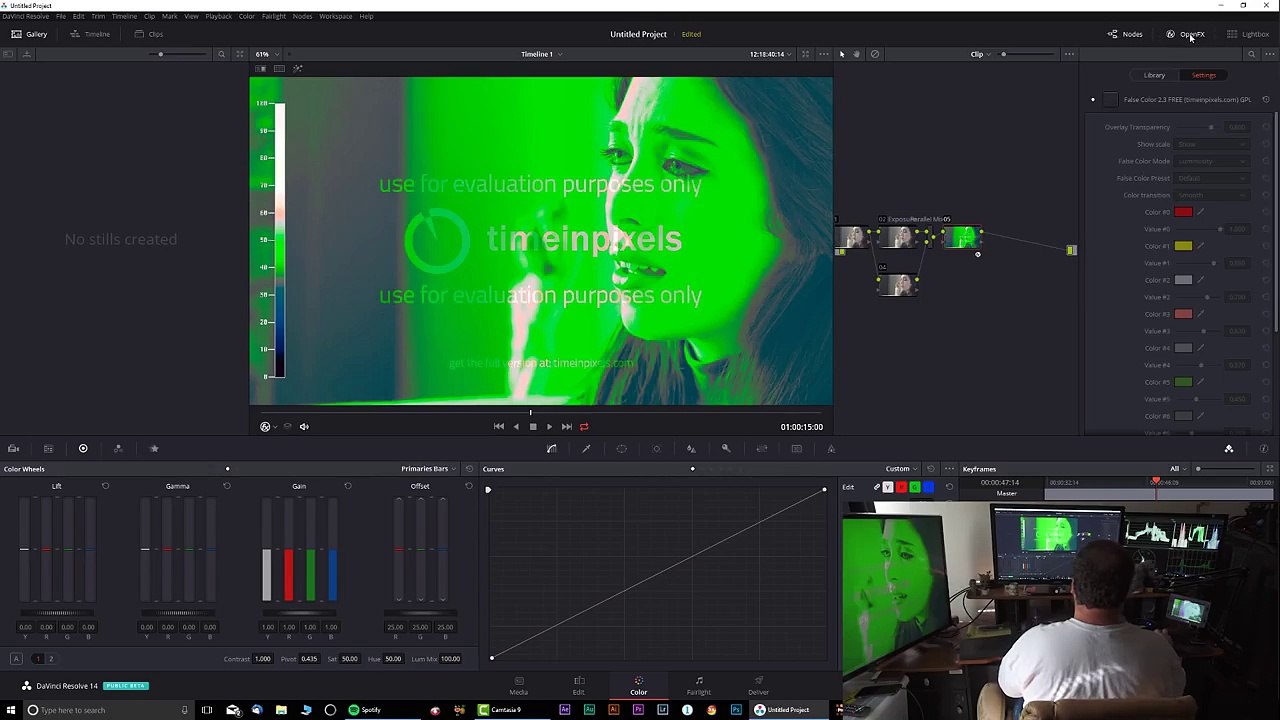
Task: Play the clip in reverse
Action: point(516,427)
